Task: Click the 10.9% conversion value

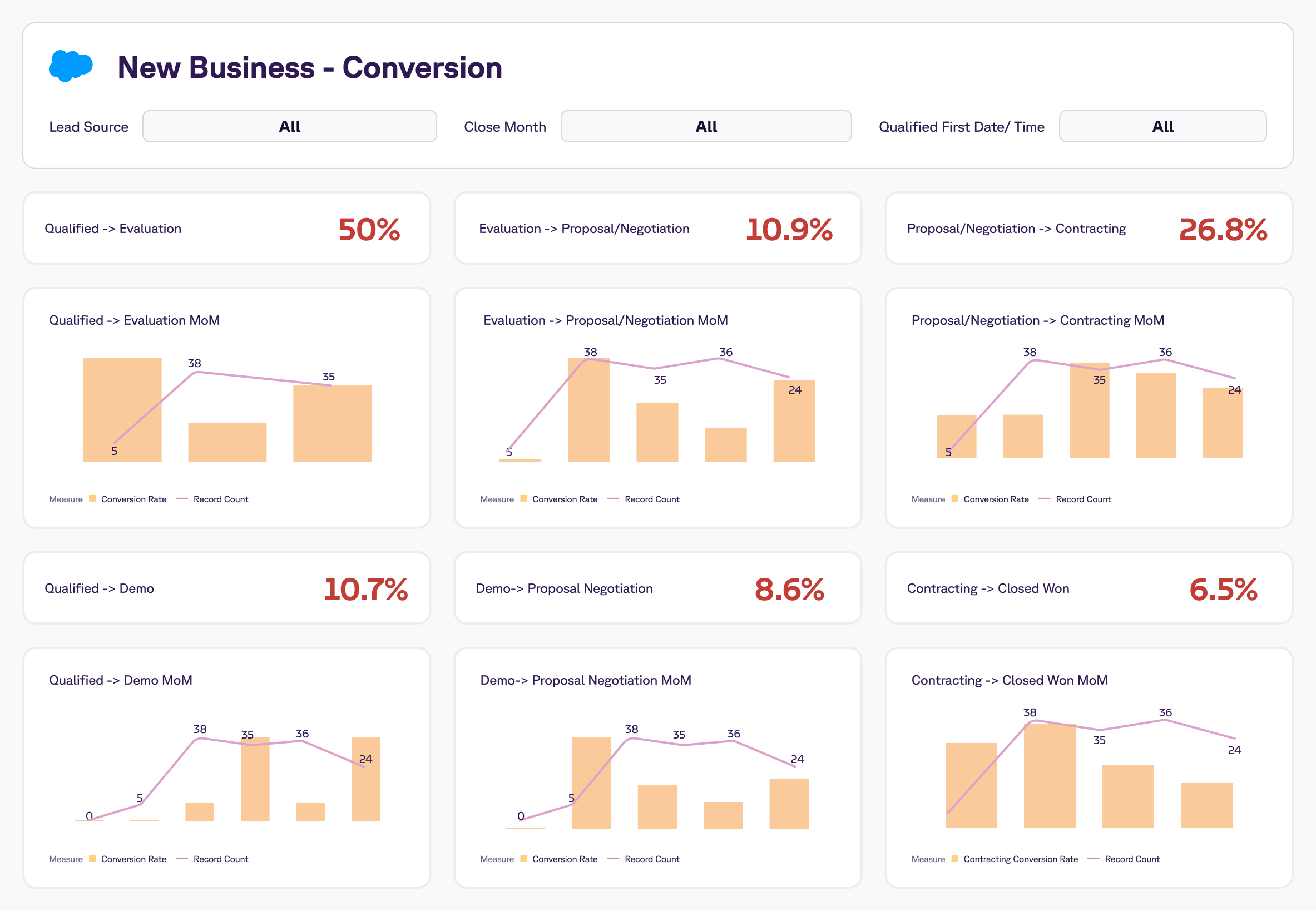Action: [789, 230]
